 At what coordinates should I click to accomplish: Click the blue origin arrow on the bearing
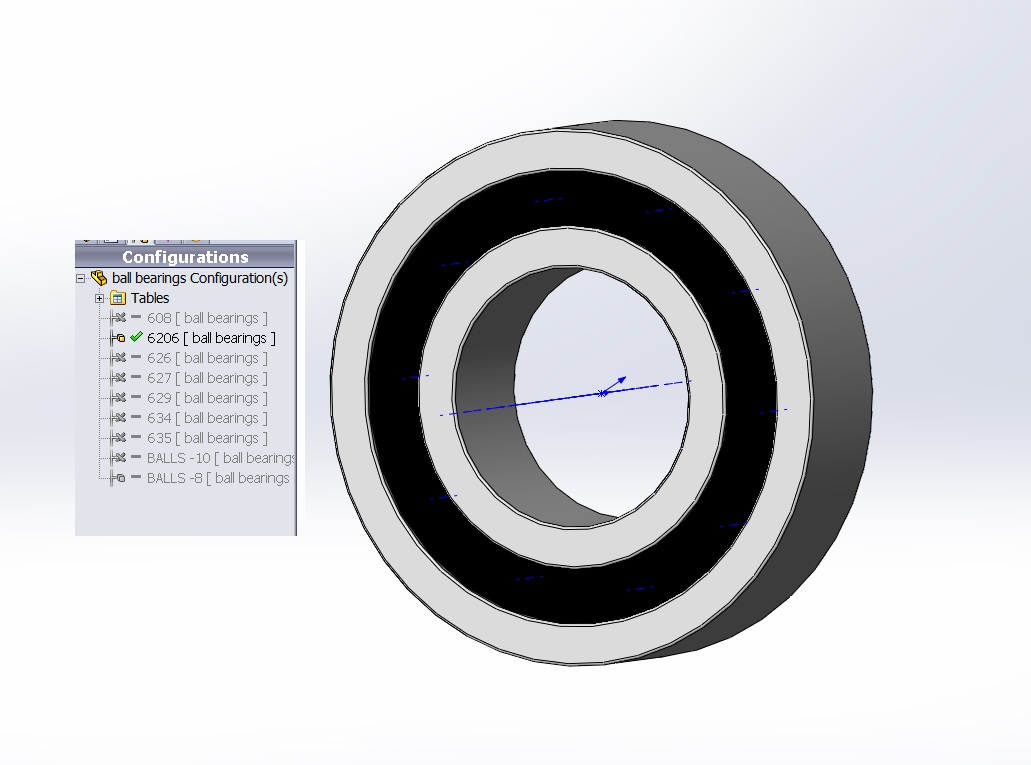pos(614,385)
